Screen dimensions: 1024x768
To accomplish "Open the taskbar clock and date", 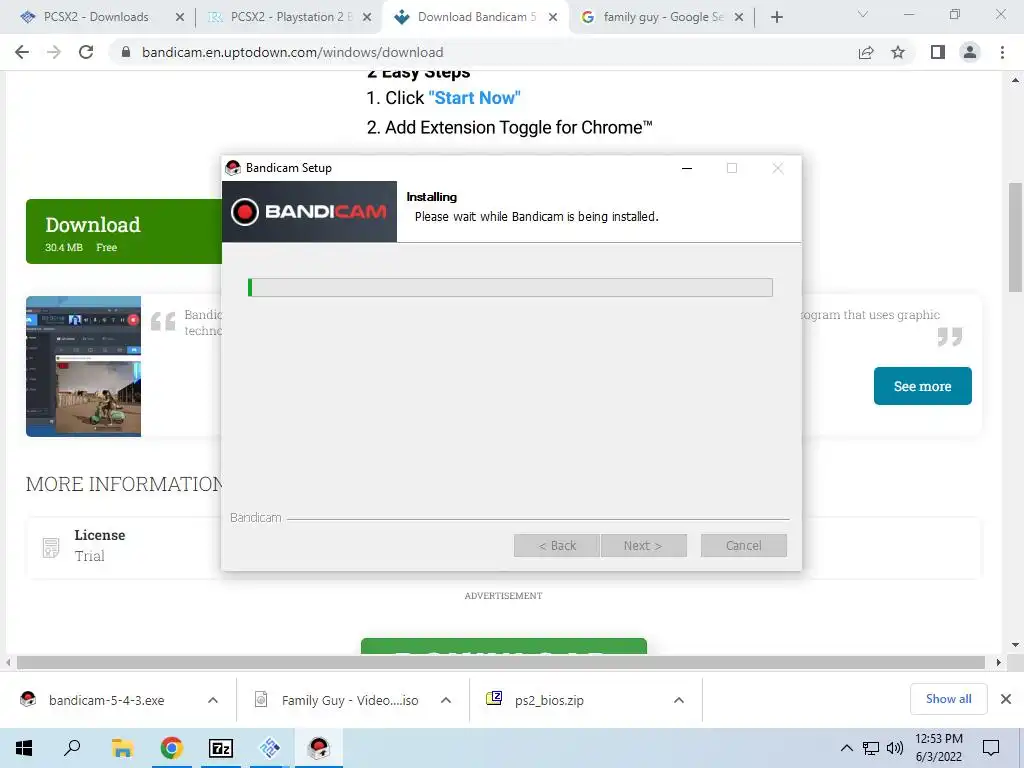I will point(938,748).
